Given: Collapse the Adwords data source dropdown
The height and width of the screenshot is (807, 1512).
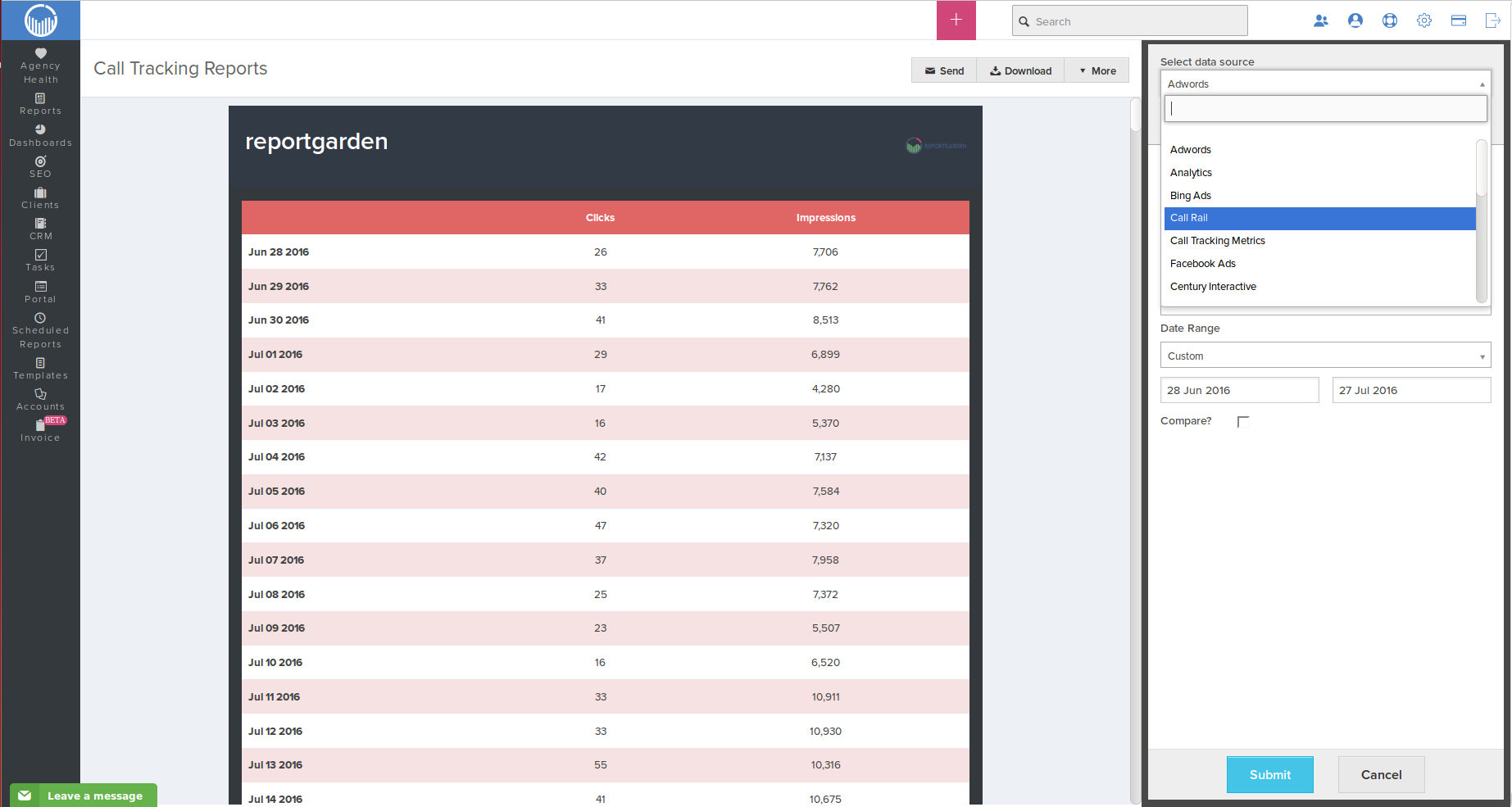Looking at the screenshot, I should (x=1325, y=84).
